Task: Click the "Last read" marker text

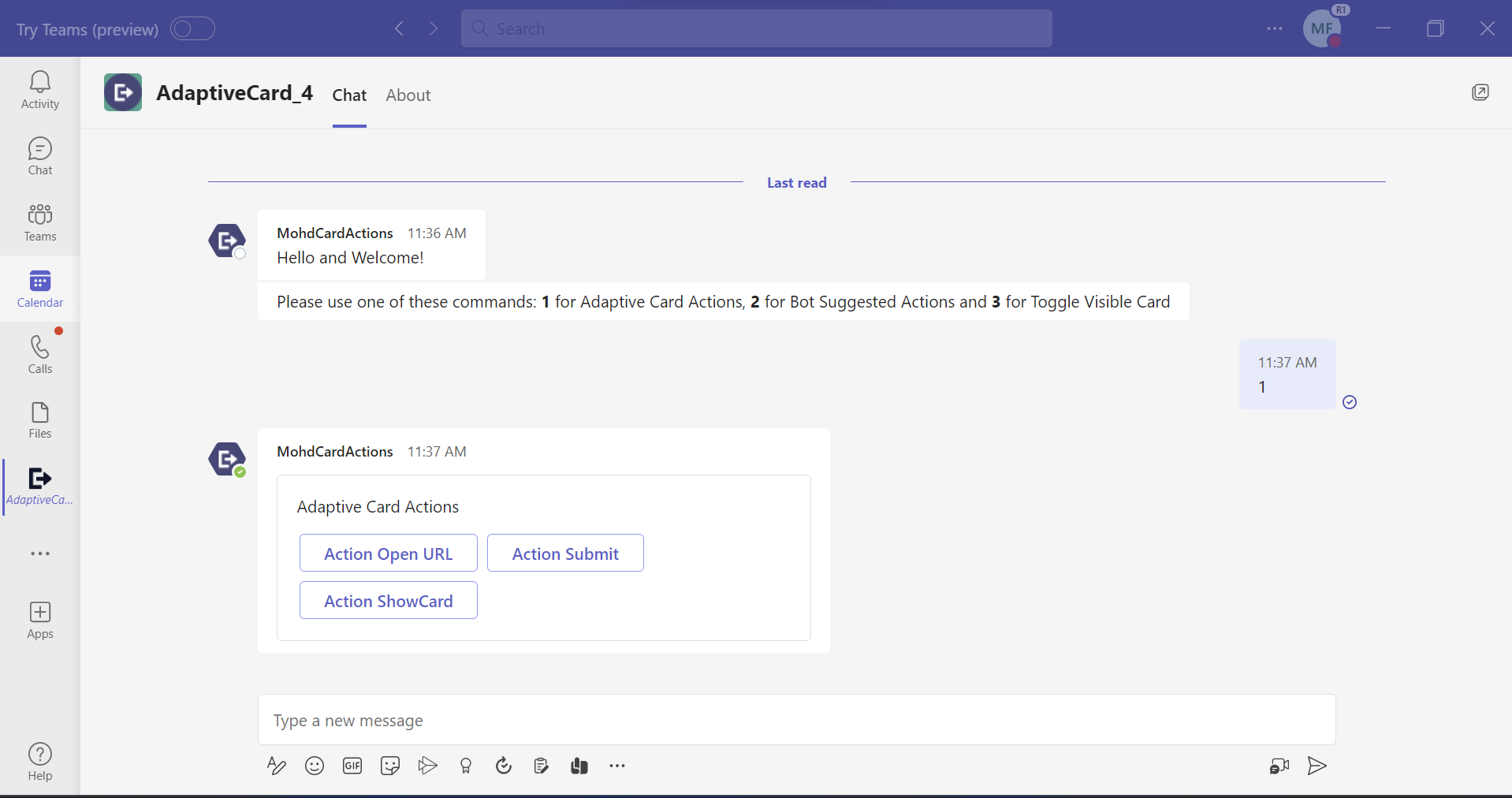Action: coord(797,183)
